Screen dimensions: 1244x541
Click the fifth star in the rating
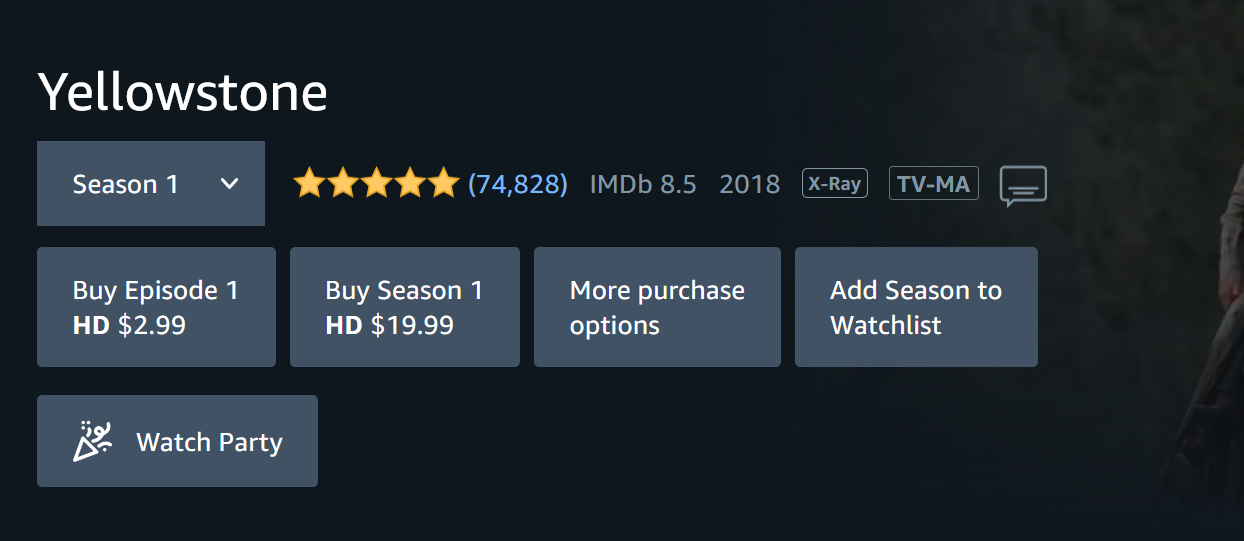(443, 184)
